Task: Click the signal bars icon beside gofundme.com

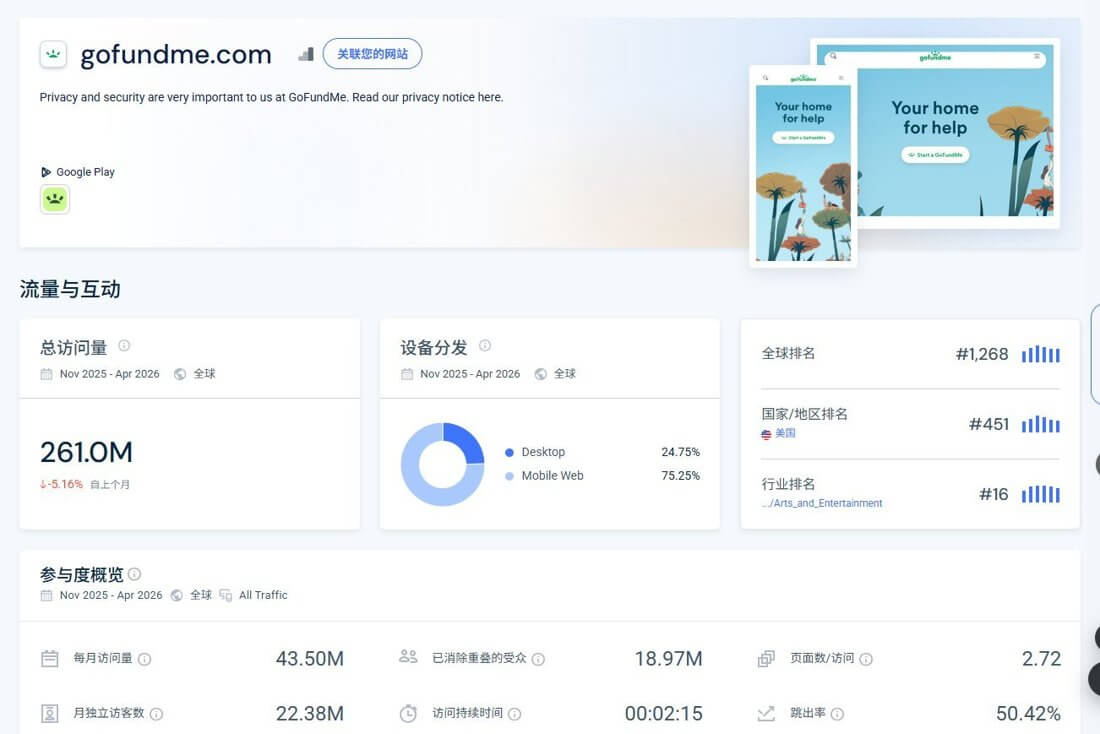Action: click(306, 54)
